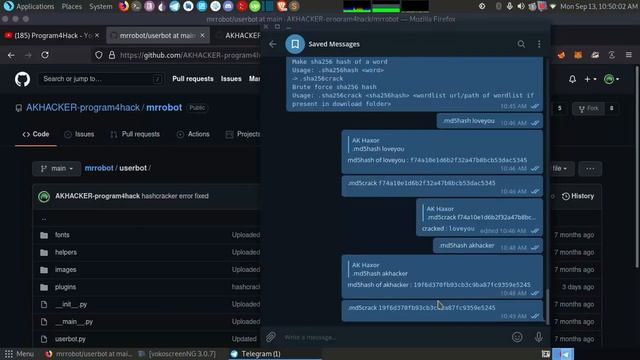This screenshot has width=640, height=360.
Task: Open the images folder
Action: tap(65, 270)
